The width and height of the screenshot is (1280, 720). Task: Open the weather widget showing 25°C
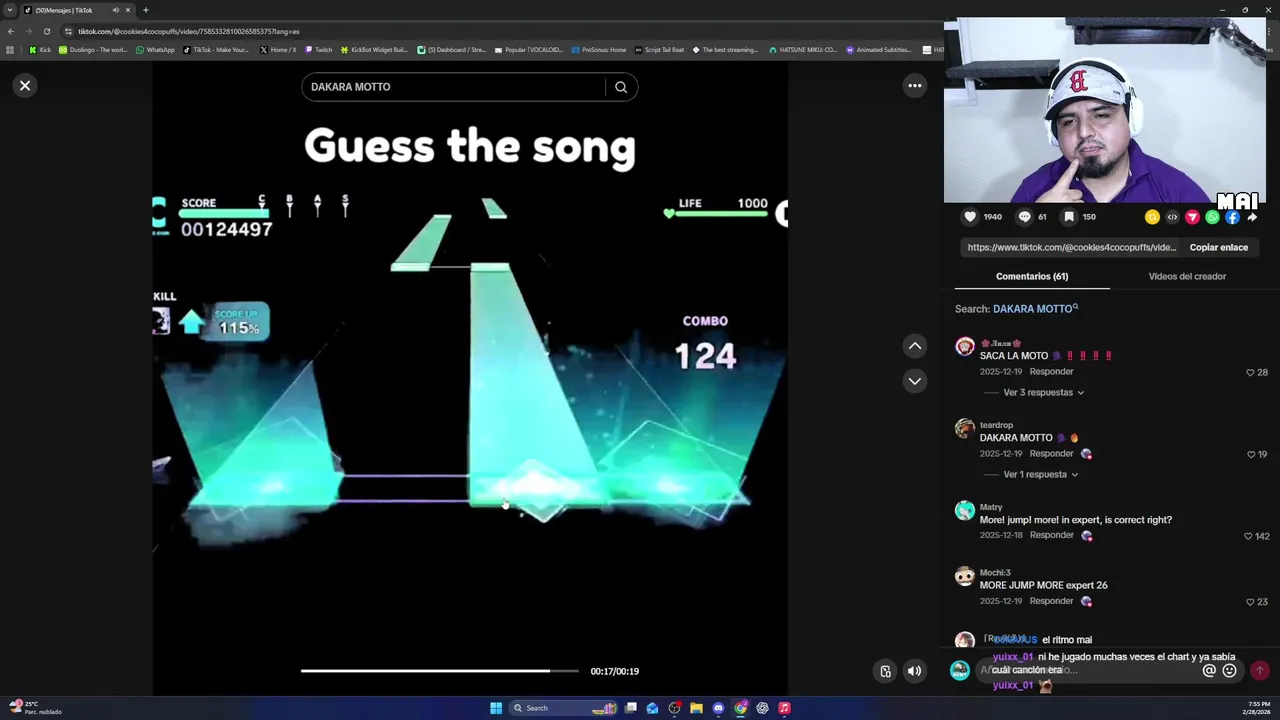pyautogui.click(x=35, y=708)
